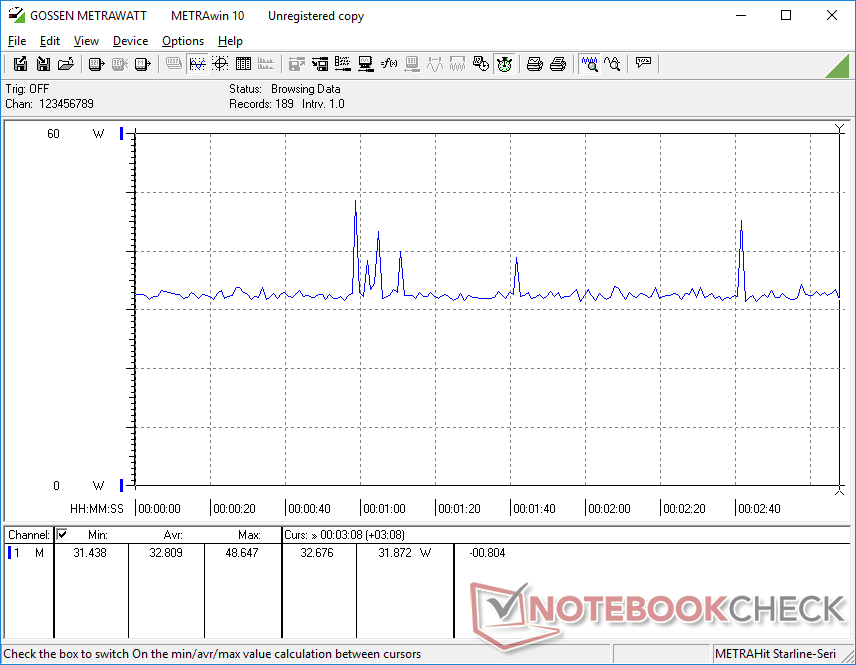
Task: Click the 00:02:40 time axis label
Action: point(759,509)
